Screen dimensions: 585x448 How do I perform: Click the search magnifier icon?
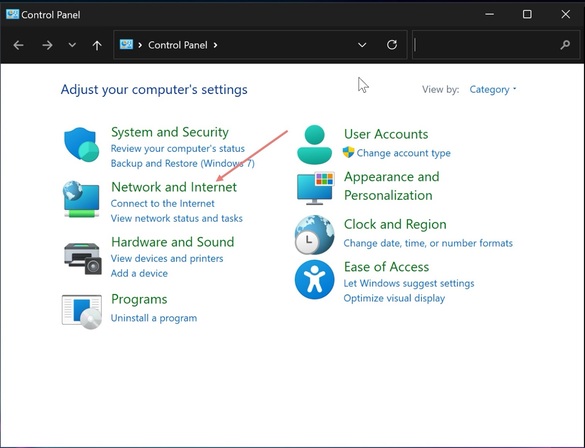tap(565, 45)
